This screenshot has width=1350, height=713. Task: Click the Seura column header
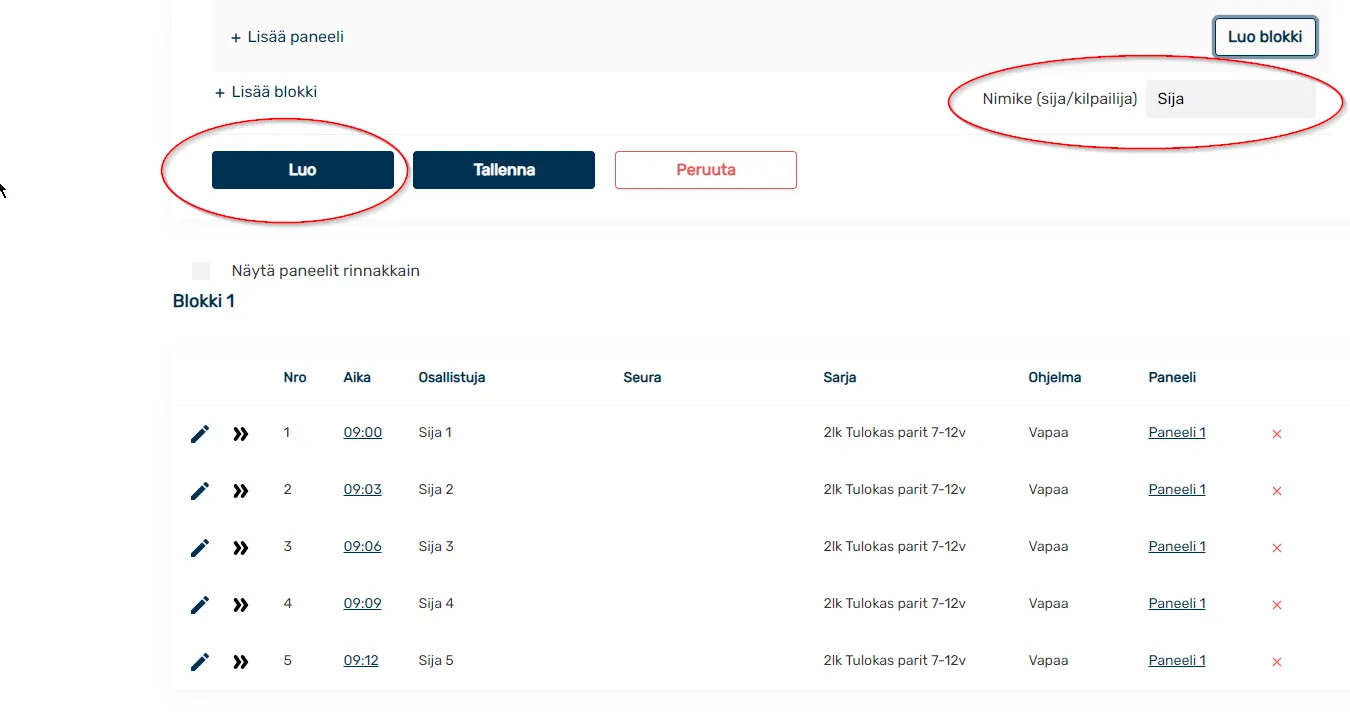[x=642, y=378]
